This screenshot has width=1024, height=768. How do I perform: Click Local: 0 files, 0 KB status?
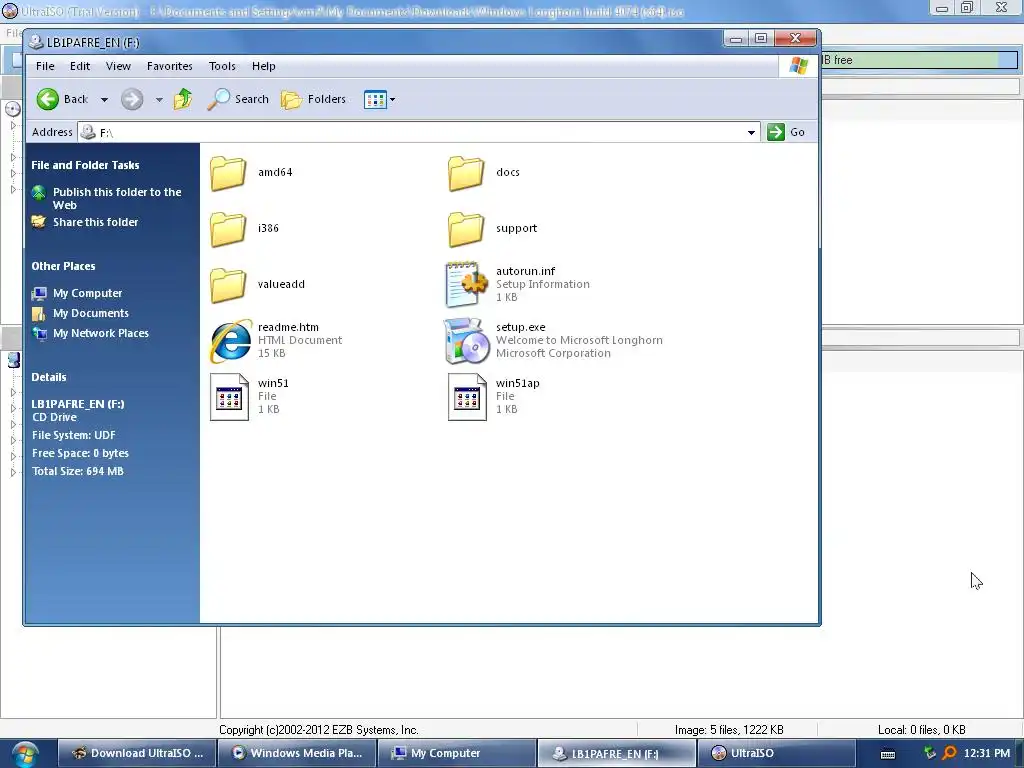pyautogui.click(x=921, y=730)
